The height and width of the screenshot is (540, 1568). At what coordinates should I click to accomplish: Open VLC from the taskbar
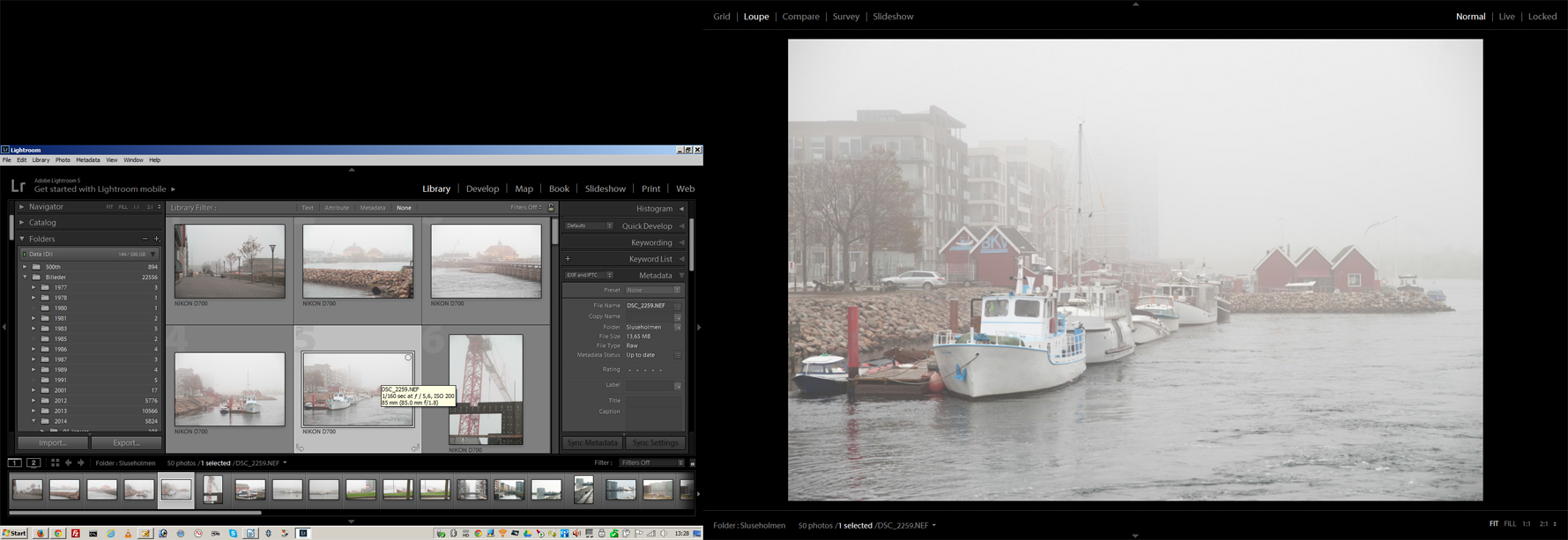(128, 533)
